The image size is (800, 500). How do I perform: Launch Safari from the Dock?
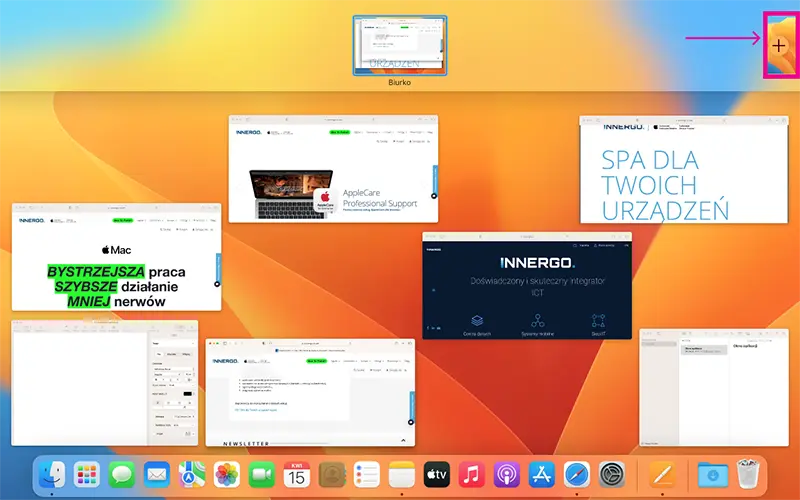[x=577, y=474]
